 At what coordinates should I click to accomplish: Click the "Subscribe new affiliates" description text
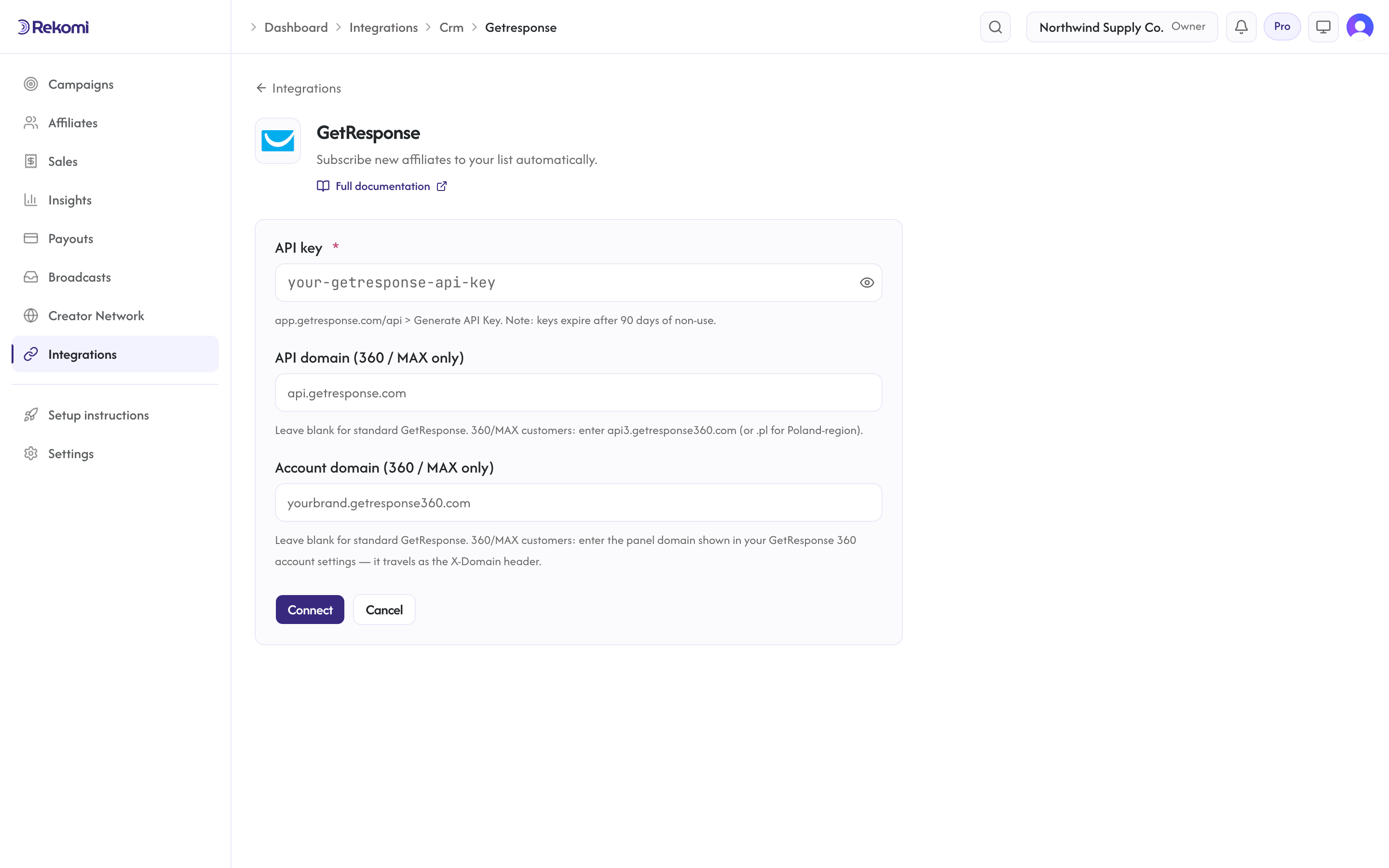pos(457,160)
